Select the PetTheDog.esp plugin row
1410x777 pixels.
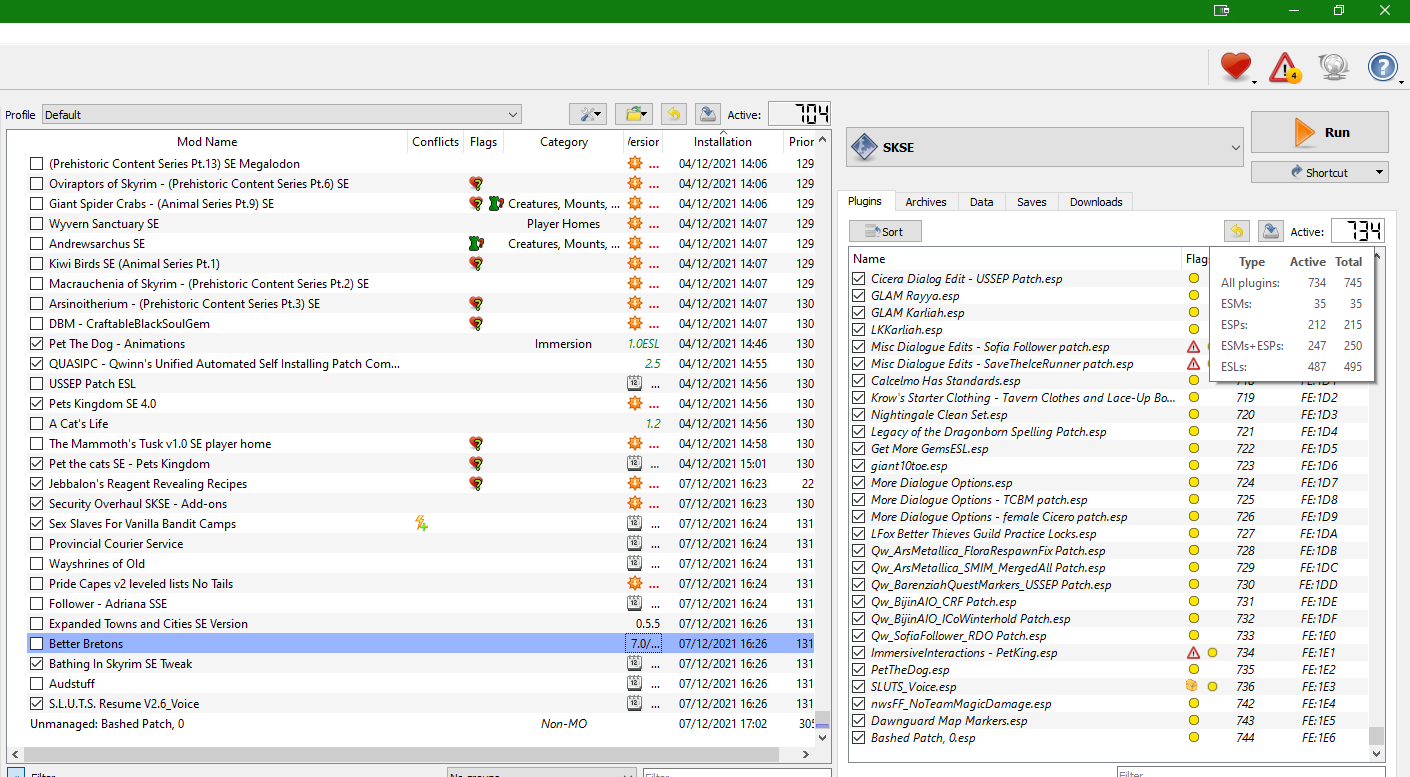[x=1109, y=670]
